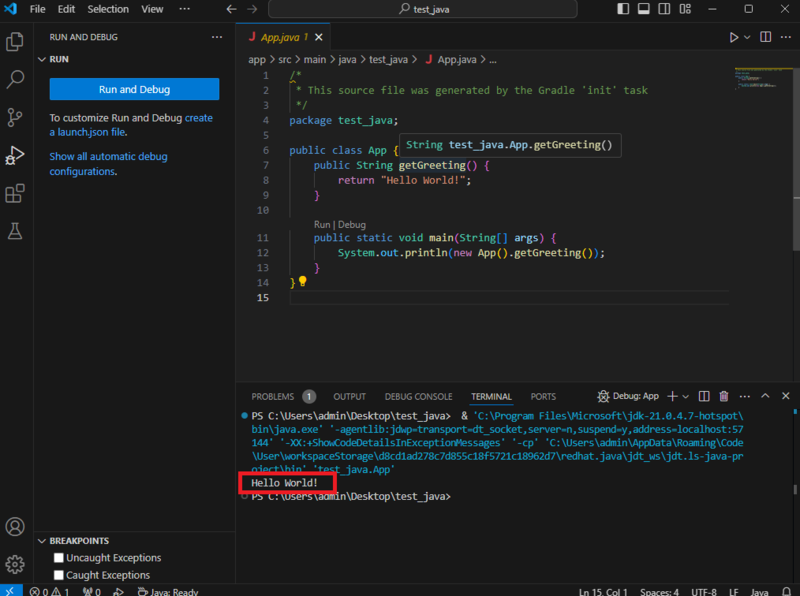This screenshot has height=596, width=800.
Task: Open Show all automatic debug configurations link
Action: pyautogui.click(x=108, y=164)
